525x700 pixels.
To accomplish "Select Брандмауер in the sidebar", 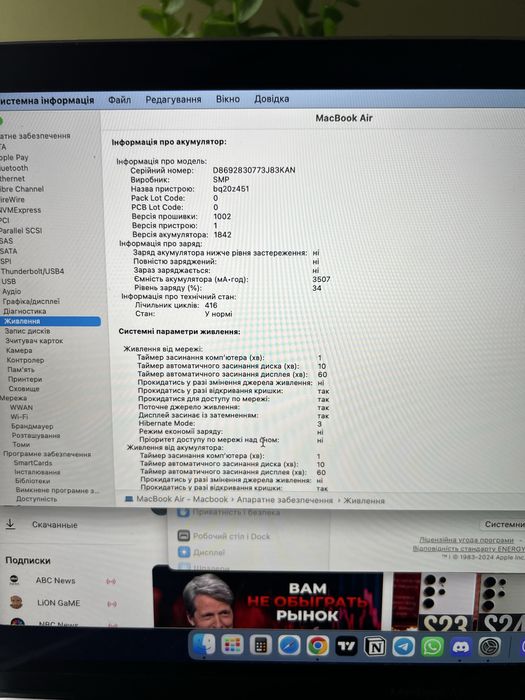I will (x=32, y=426).
